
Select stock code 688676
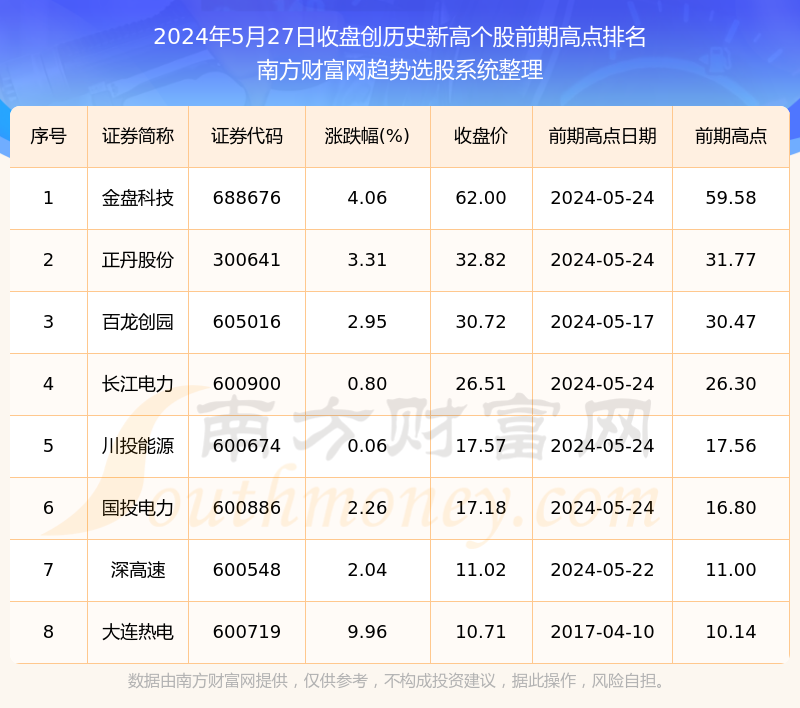tap(247, 198)
